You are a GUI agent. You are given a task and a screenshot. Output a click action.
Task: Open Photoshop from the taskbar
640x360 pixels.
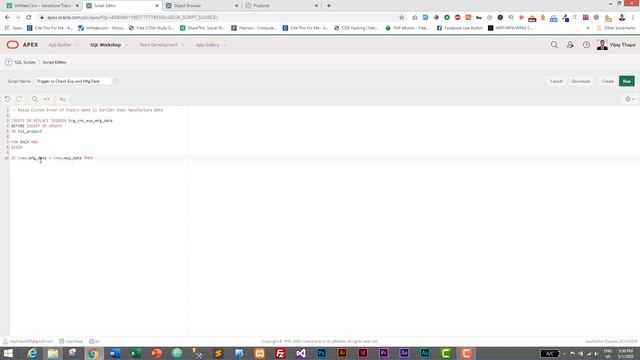pos(322,353)
